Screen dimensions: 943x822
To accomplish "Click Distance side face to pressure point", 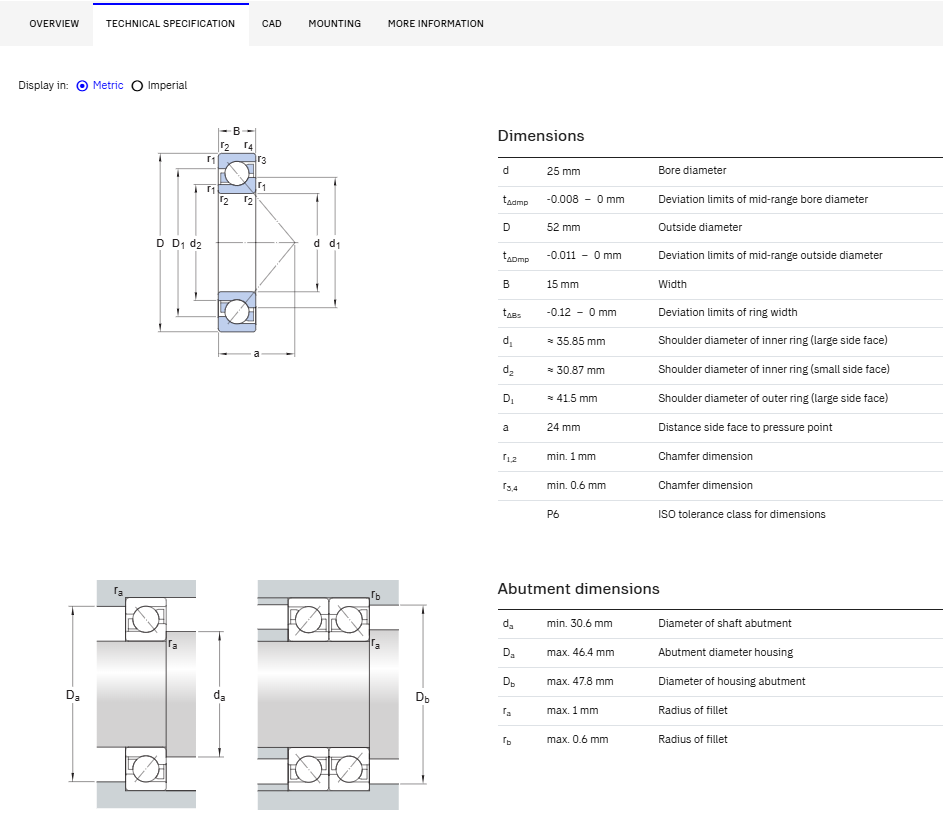I will 745,427.
